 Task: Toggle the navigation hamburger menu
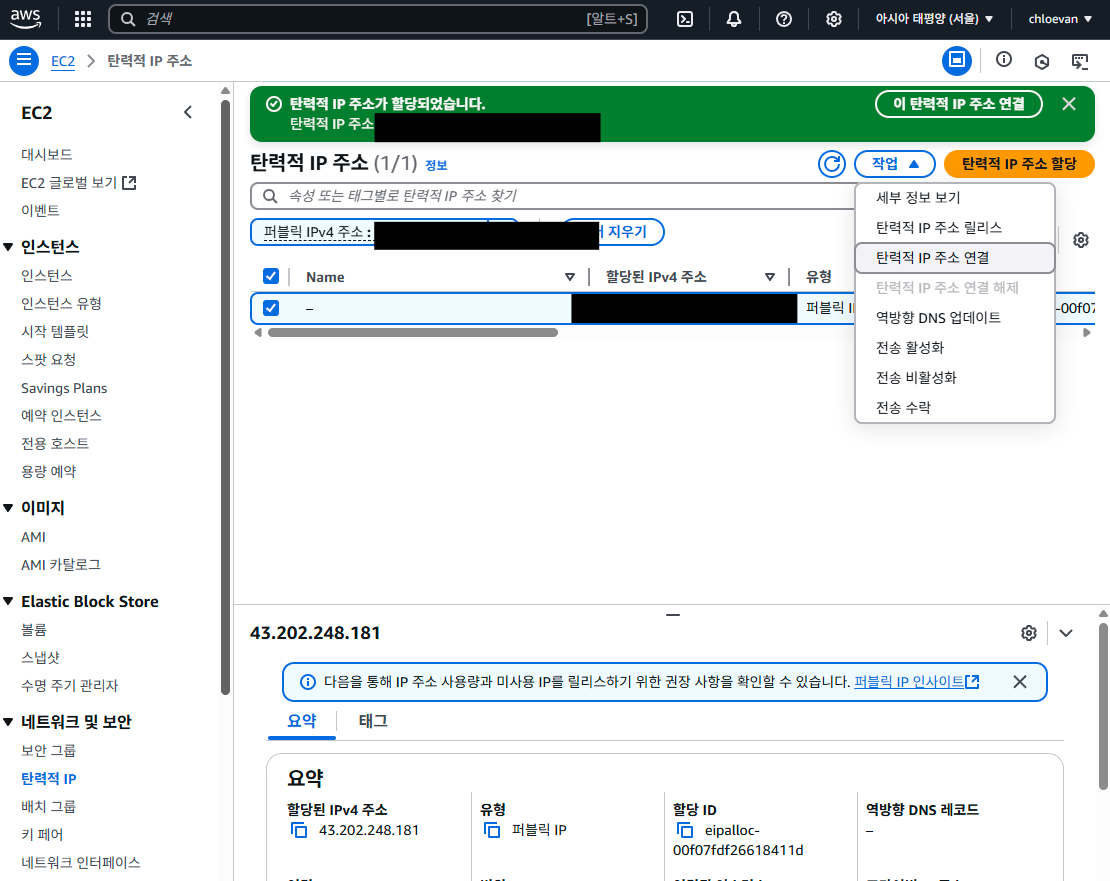(23, 60)
